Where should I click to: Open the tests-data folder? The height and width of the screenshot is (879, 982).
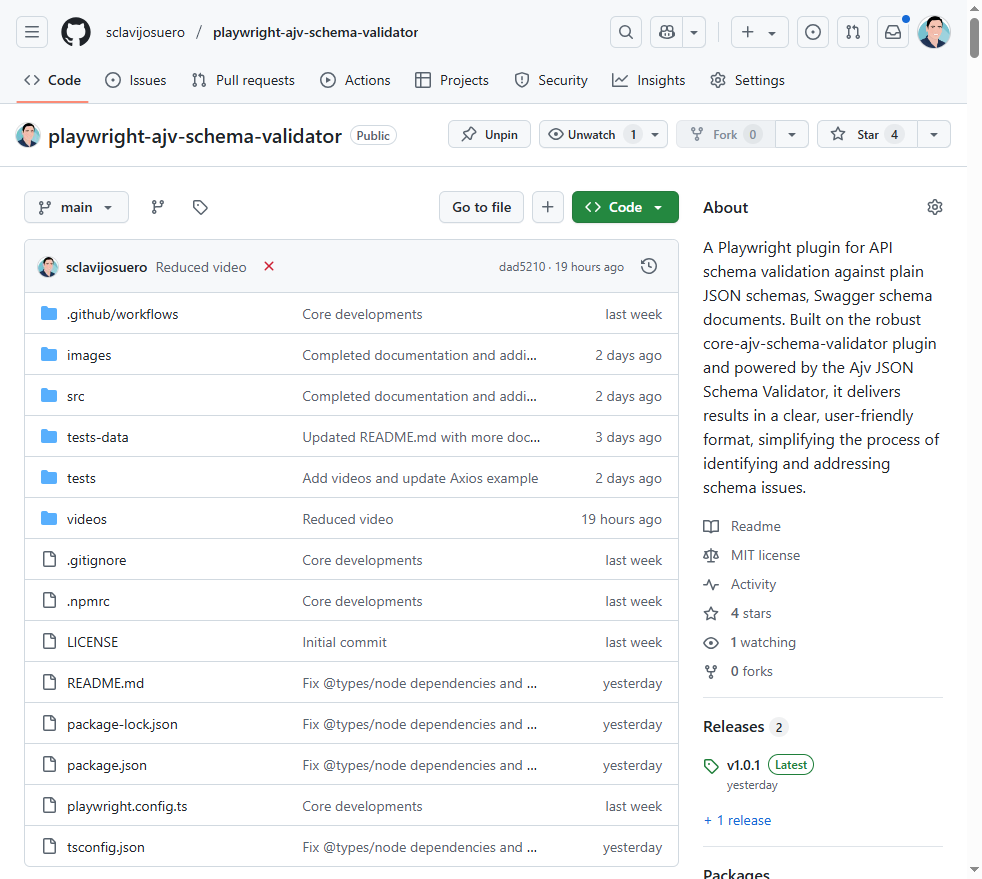[x=98, y=438]
